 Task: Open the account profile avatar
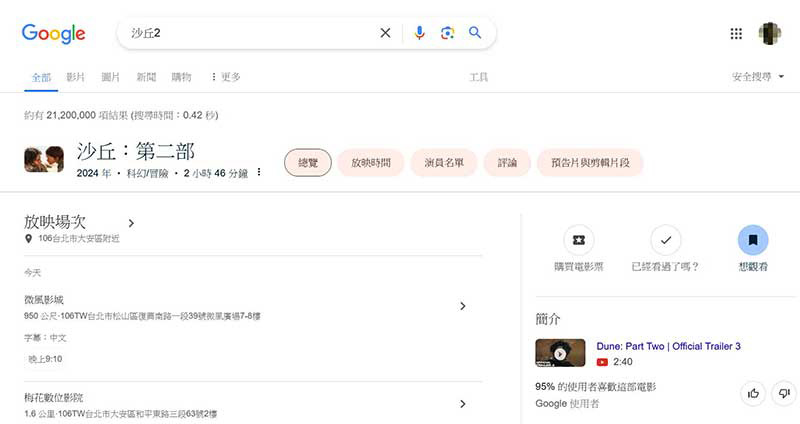(x=769, y=34)
